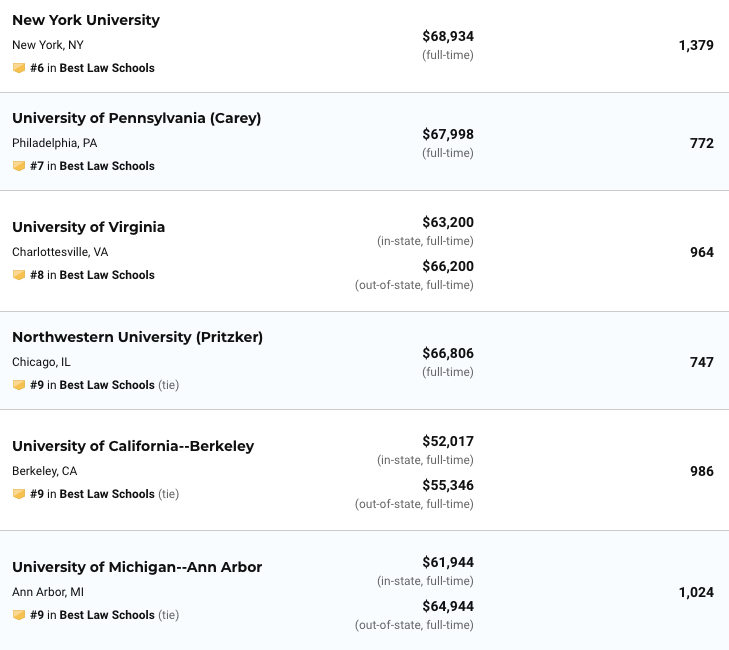Click Best Law Schools link under Michigan
The width and height of the screenshot is (729, 650).
[x=107, y=615]
